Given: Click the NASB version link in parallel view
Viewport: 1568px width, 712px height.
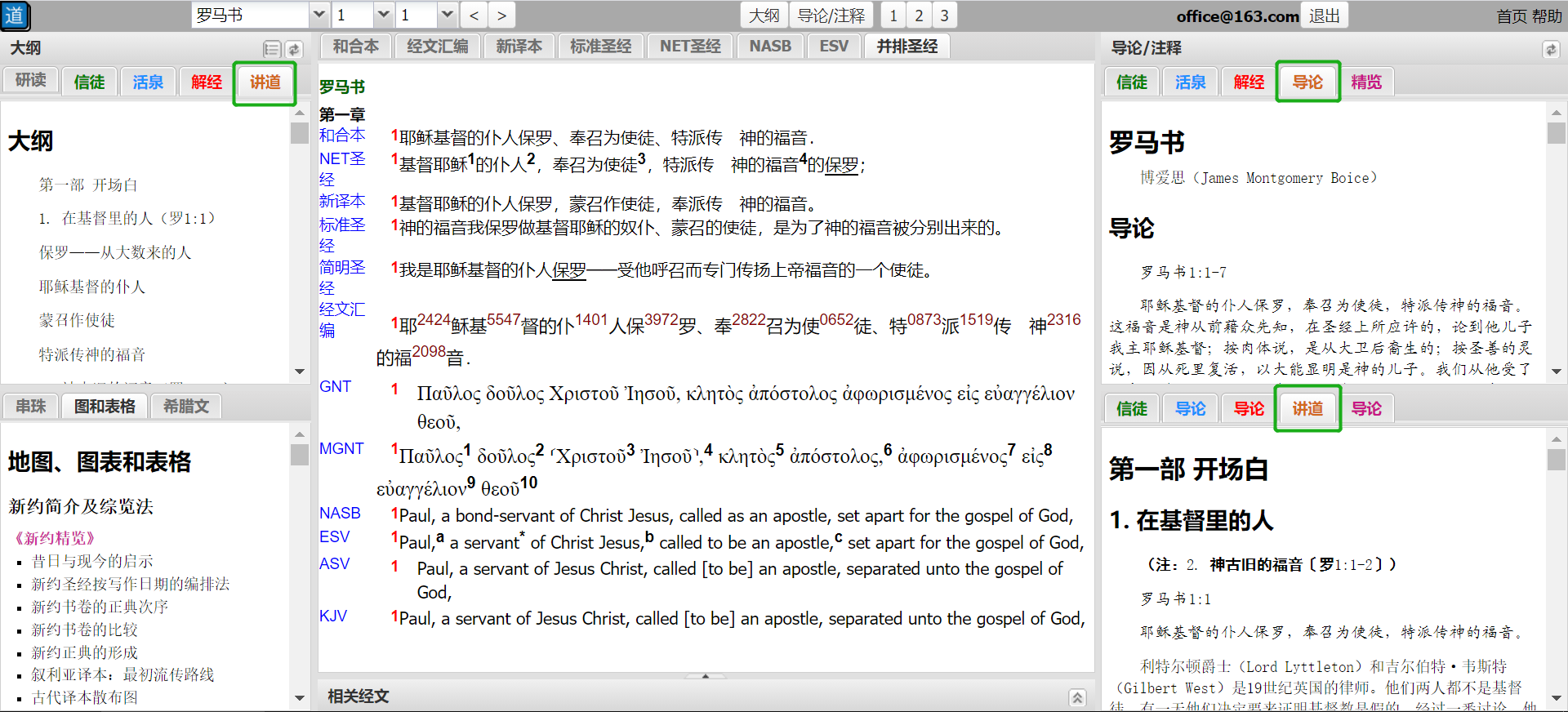Looking at the screenshot, I should (x=340, y=513).
